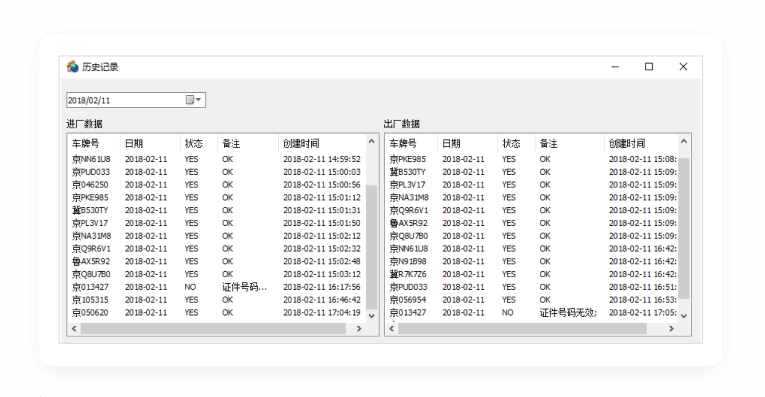Sort 出厂数据 by 状态 column header

click(x=517, y=143)
